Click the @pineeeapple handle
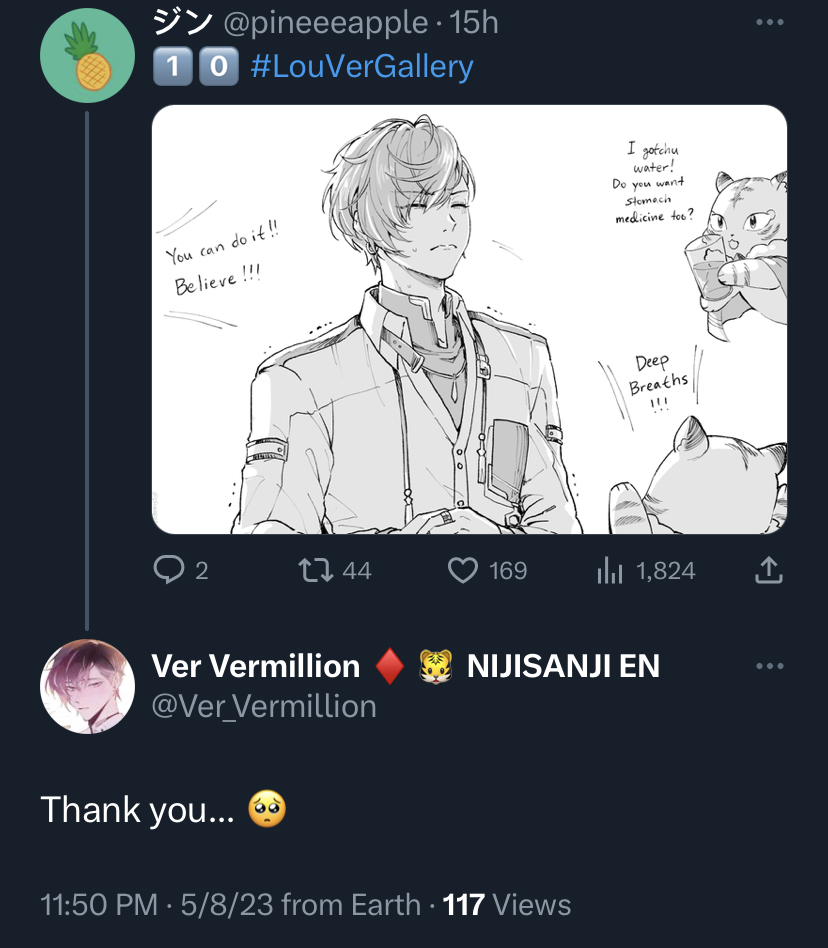Viewport: 828px width, 948px height. coord(328,23)
